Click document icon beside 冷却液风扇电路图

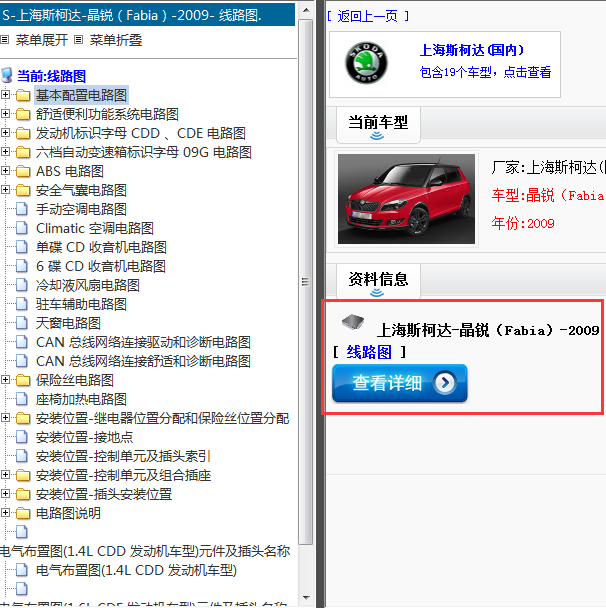(x=22, y=285)
